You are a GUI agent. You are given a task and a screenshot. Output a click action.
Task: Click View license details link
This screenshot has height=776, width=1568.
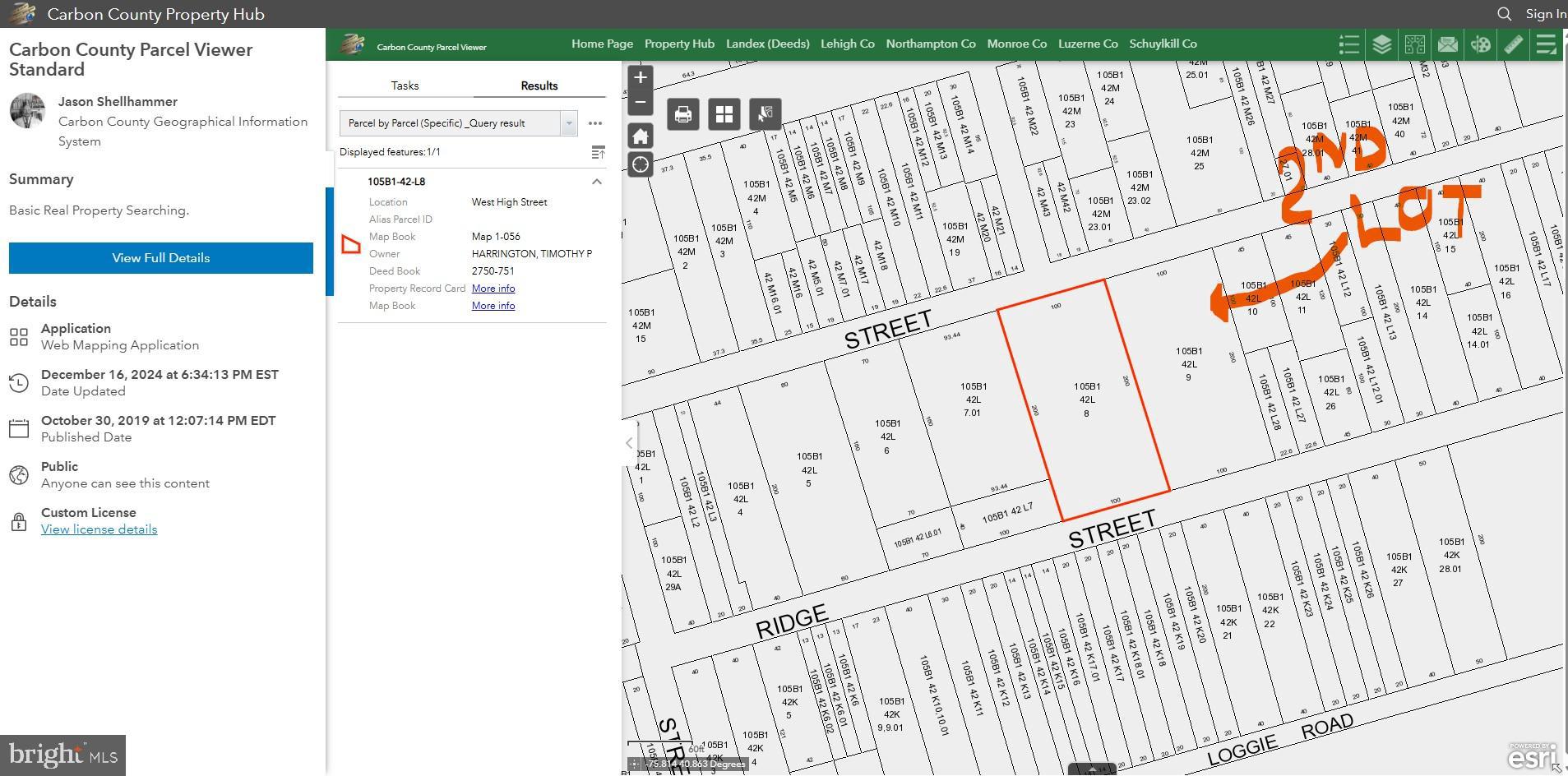99,529
